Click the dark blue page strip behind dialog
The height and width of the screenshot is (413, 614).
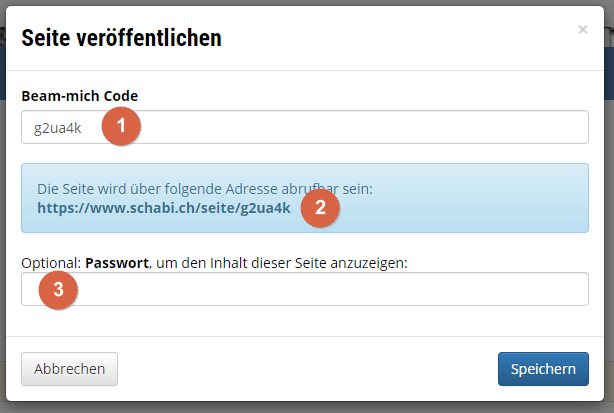tap(609, 74)
